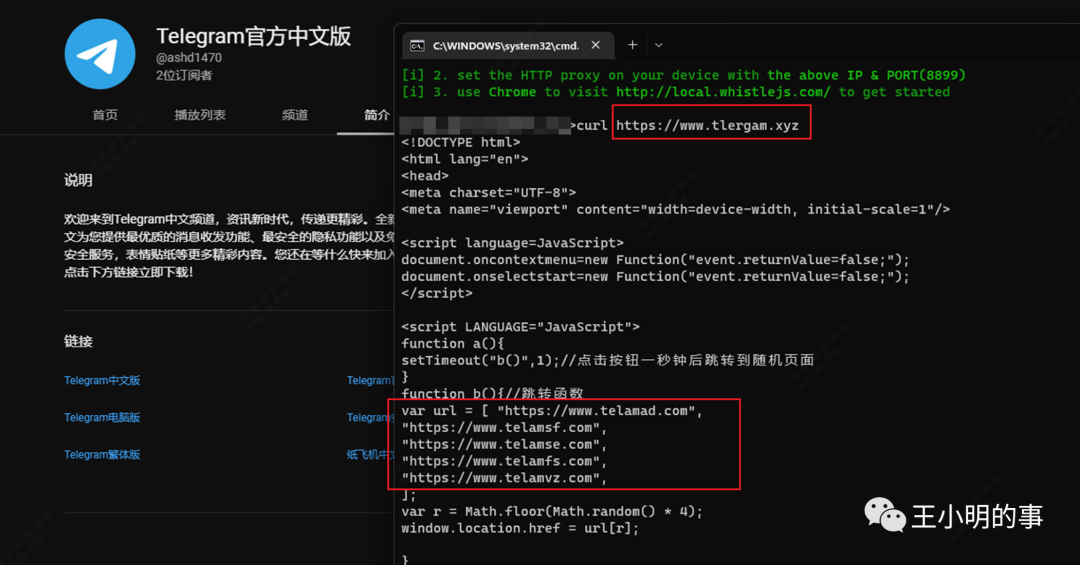Click the @ashd1470 channel handle

point(189,58)
